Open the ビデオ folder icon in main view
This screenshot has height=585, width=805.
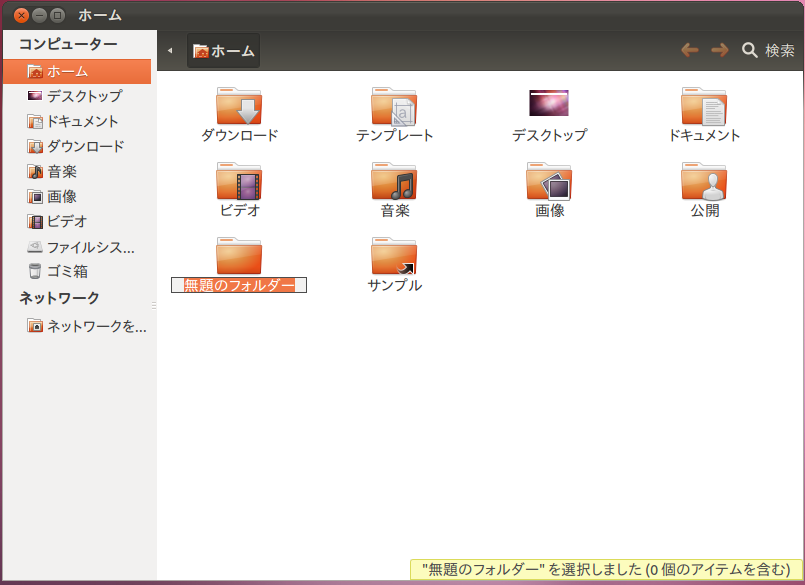point(239,181)
